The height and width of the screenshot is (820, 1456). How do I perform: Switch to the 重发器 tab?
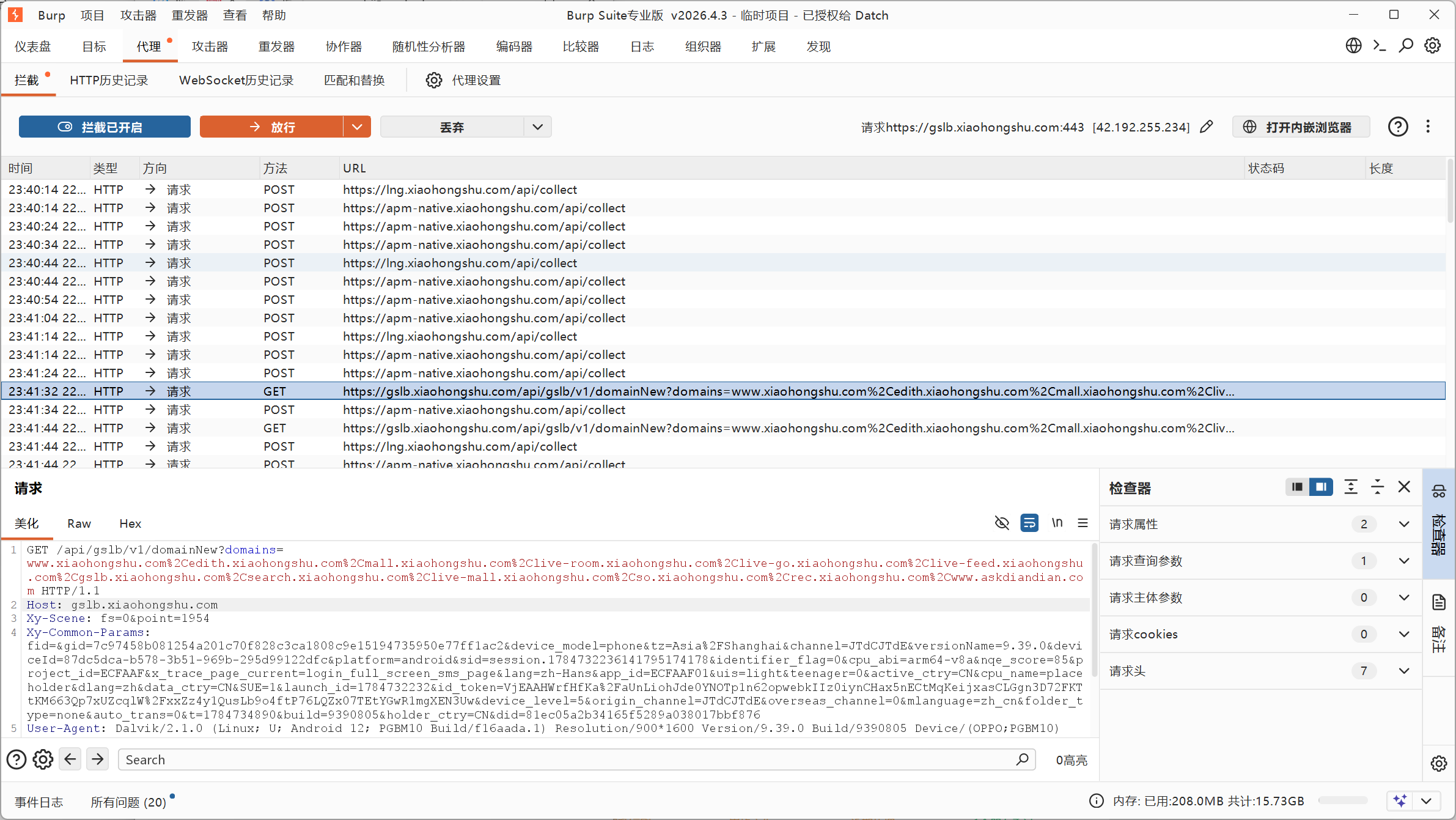coord(276,46)
